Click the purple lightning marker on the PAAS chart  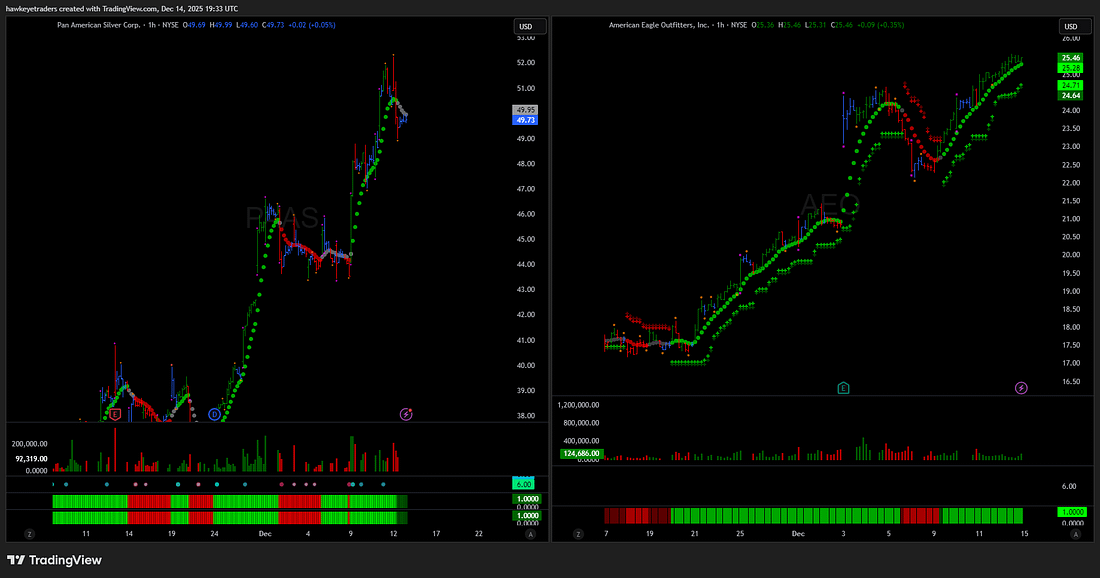click(405, 414)
